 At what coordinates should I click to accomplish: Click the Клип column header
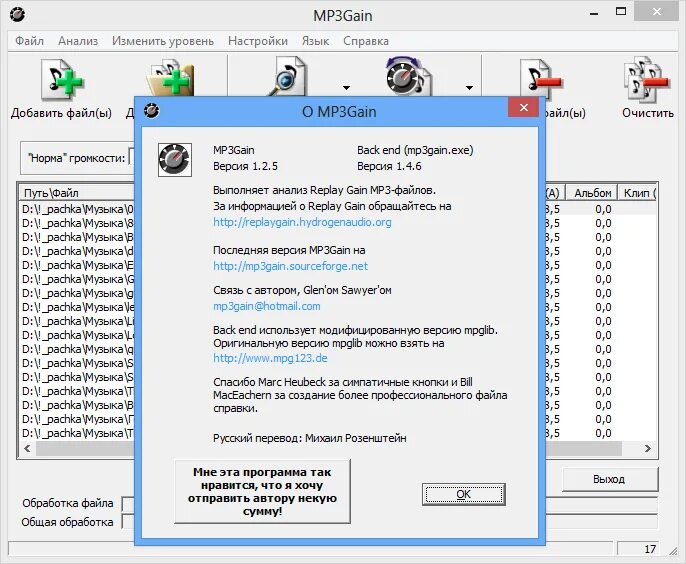point(638,193)
